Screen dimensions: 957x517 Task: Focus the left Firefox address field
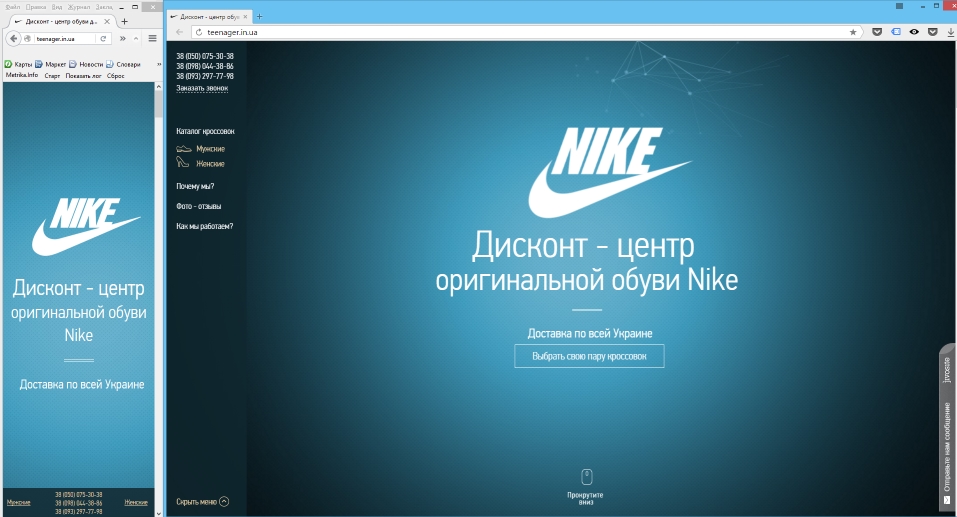pyautogui.click(x=65, y=38)
